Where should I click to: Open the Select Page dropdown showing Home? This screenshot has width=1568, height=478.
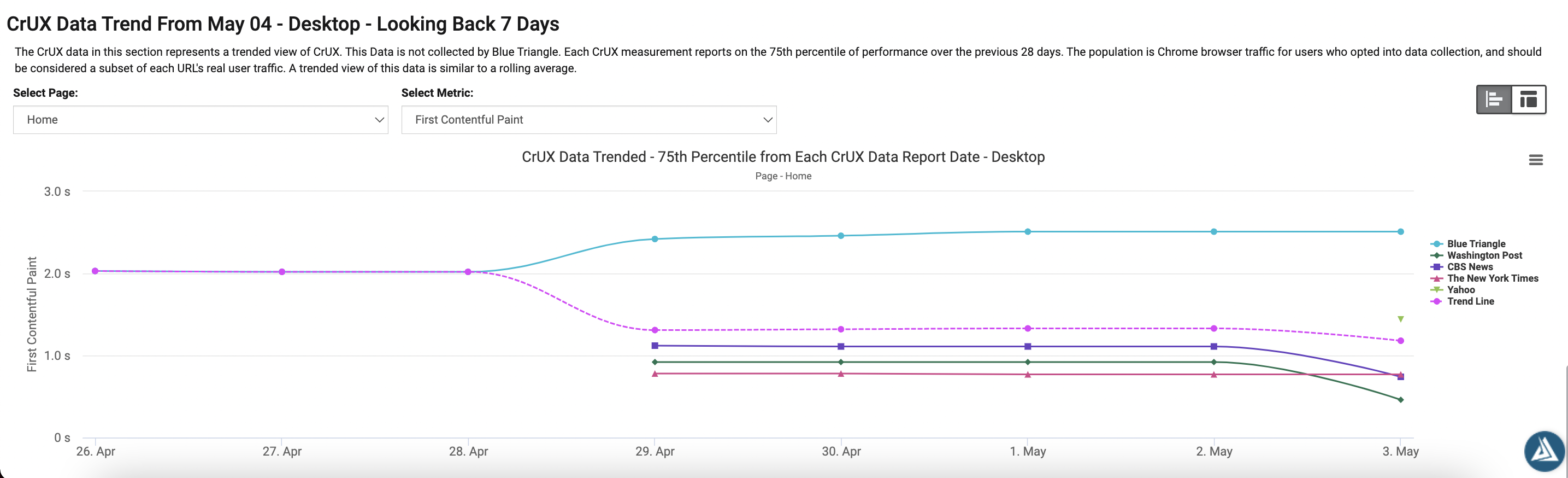point(201,119)
